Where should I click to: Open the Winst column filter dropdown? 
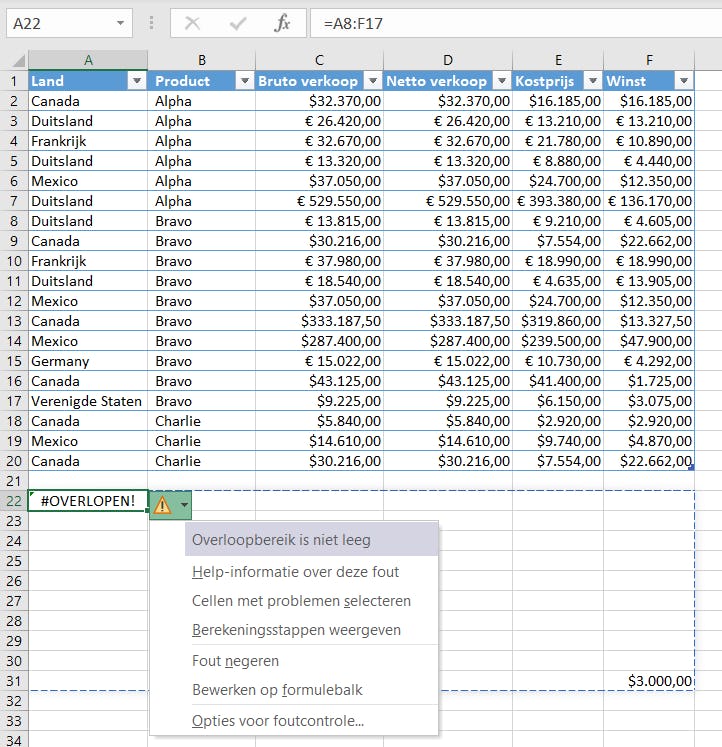[x=684, y=81]
